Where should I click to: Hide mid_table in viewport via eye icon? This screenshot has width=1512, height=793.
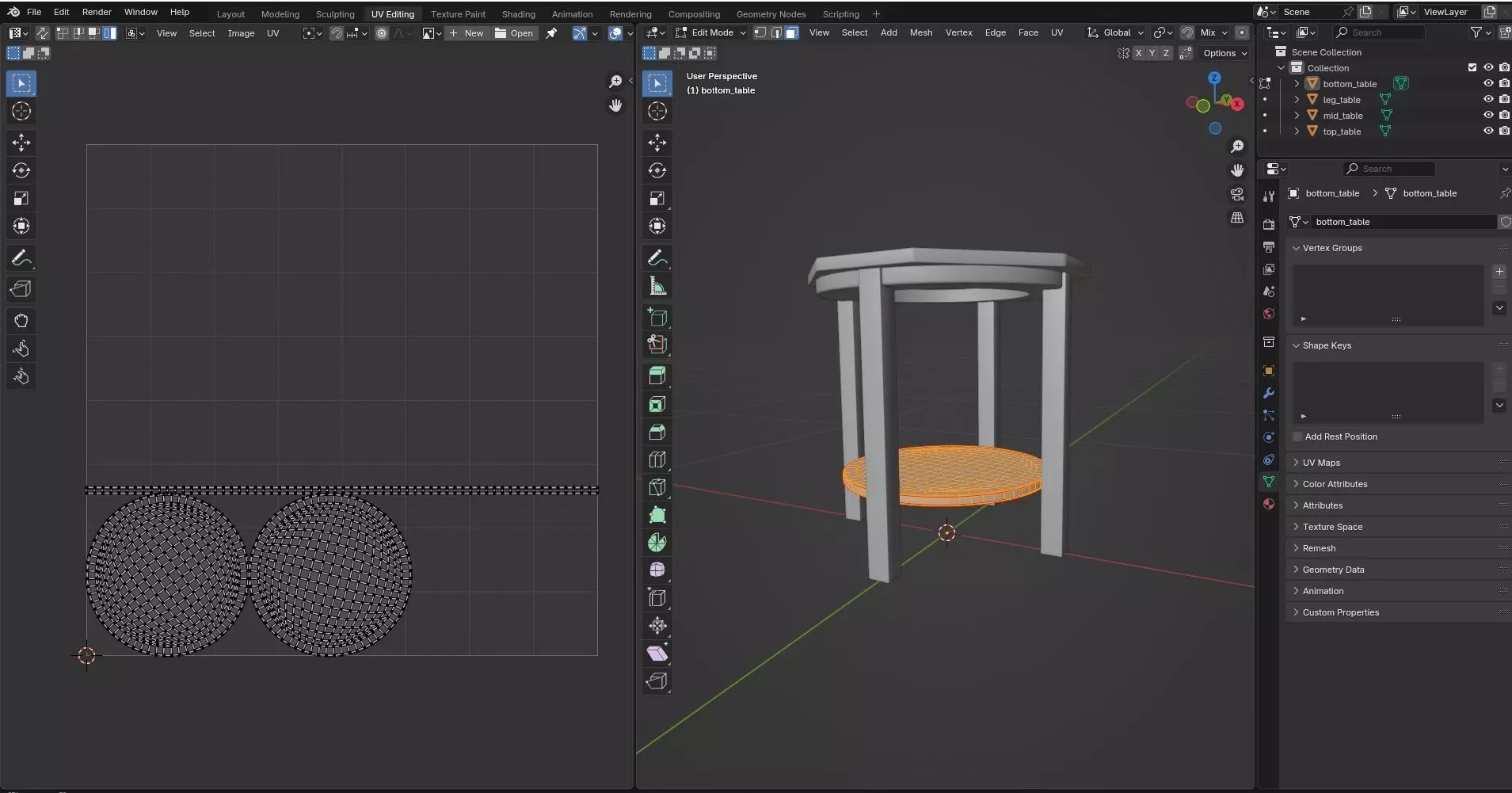(1488, 115)
